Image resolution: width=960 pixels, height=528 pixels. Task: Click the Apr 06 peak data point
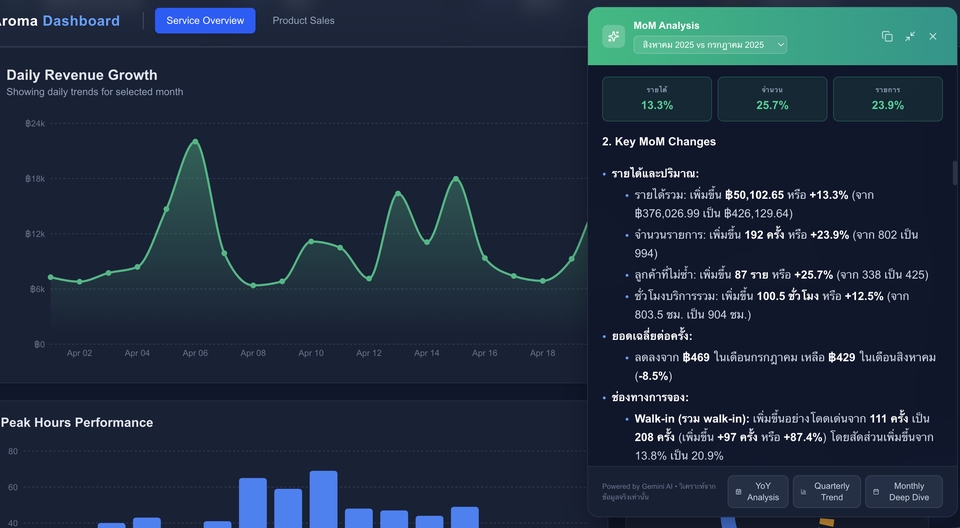point(195,141)
